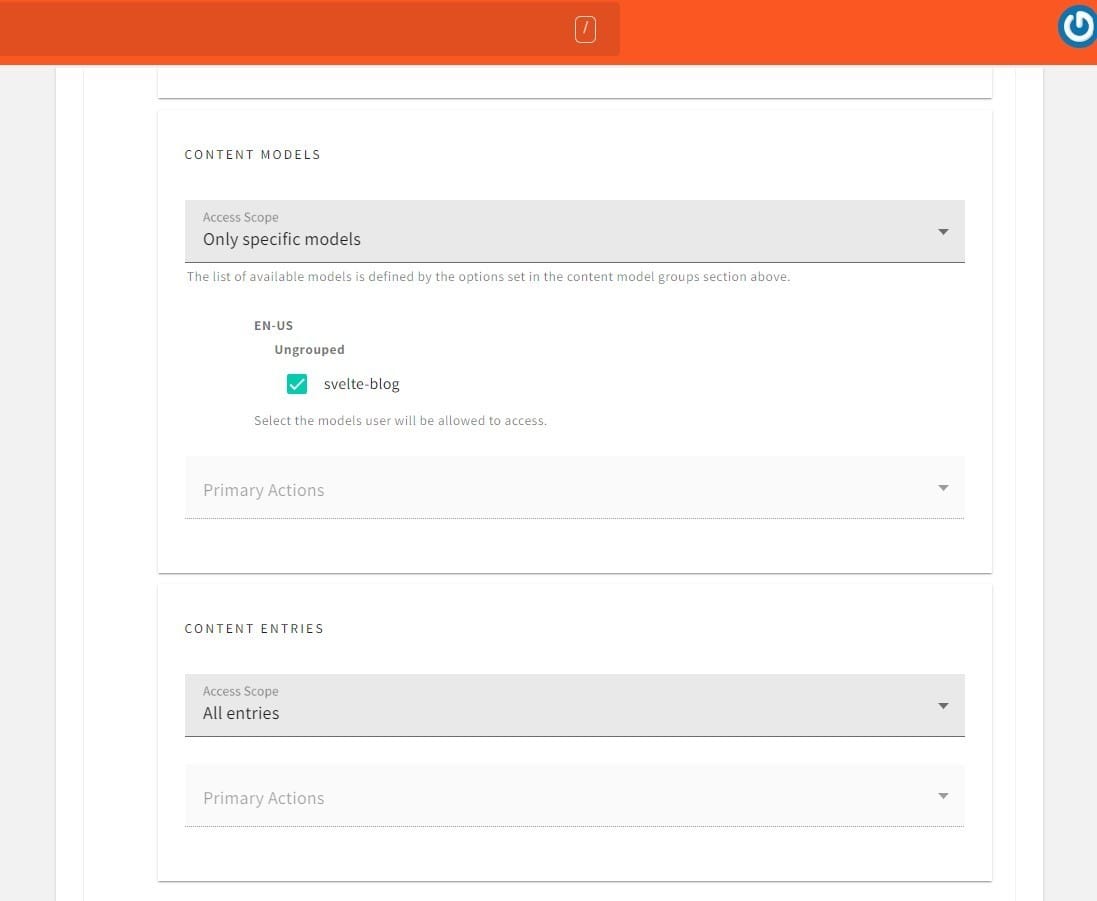This screenshot has height=901, width=1097.
Task: Open the 'Only specific models' access scope dropdown
Action: 574,231
